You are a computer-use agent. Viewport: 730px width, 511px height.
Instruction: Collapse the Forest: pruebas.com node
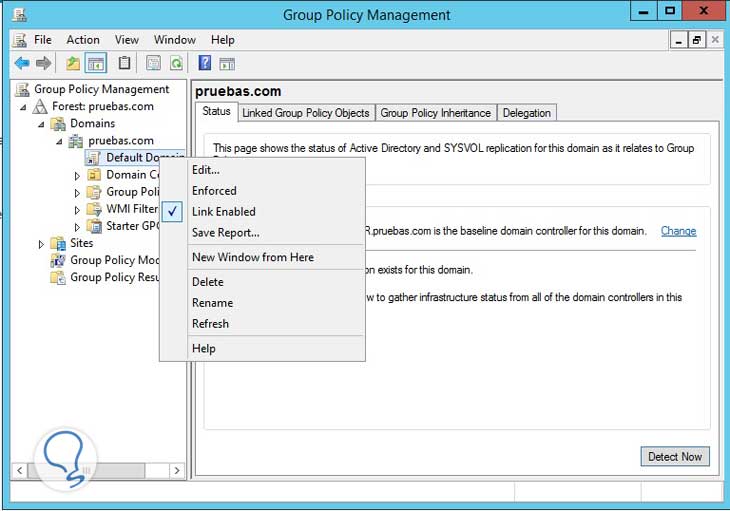tap(23, 108)
